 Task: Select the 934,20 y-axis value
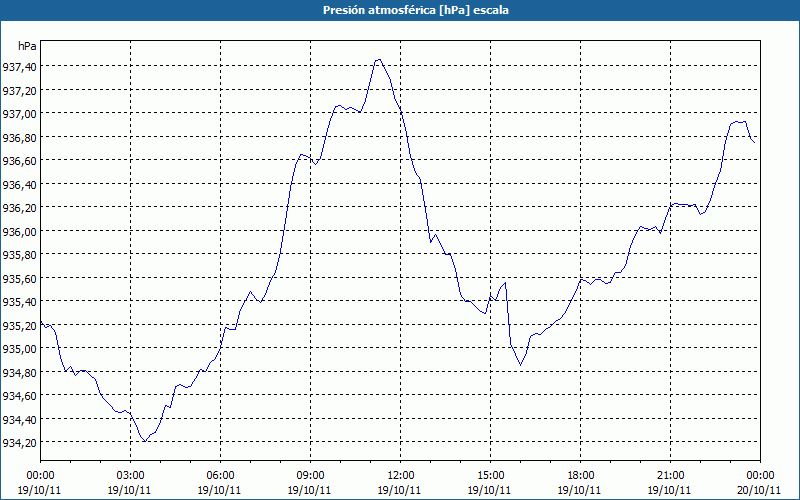coord(19,442)
